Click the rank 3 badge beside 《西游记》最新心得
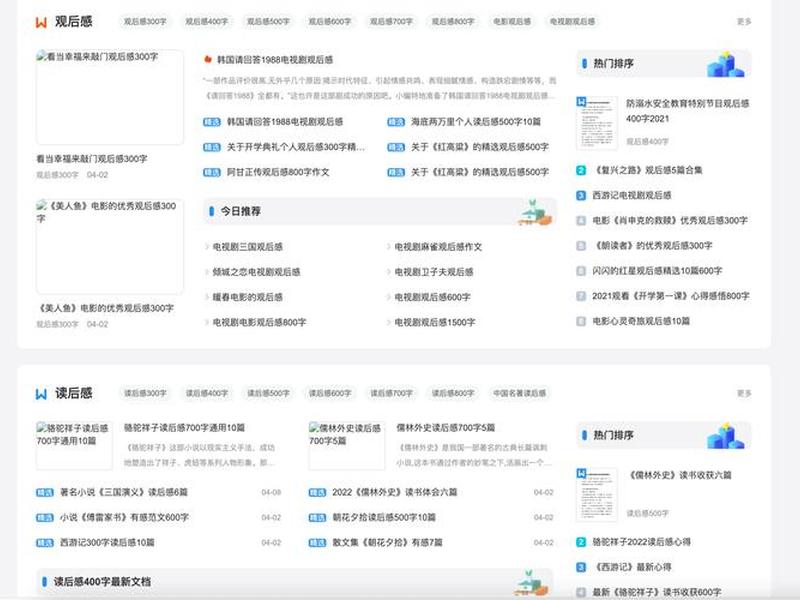 click(x=581, y=567)
